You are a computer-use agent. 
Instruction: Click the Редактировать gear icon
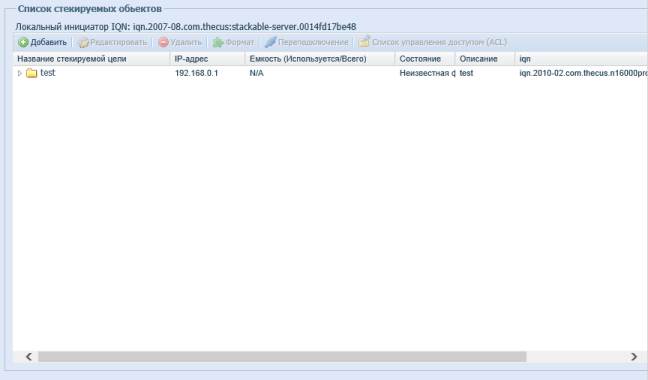point(83,42)
